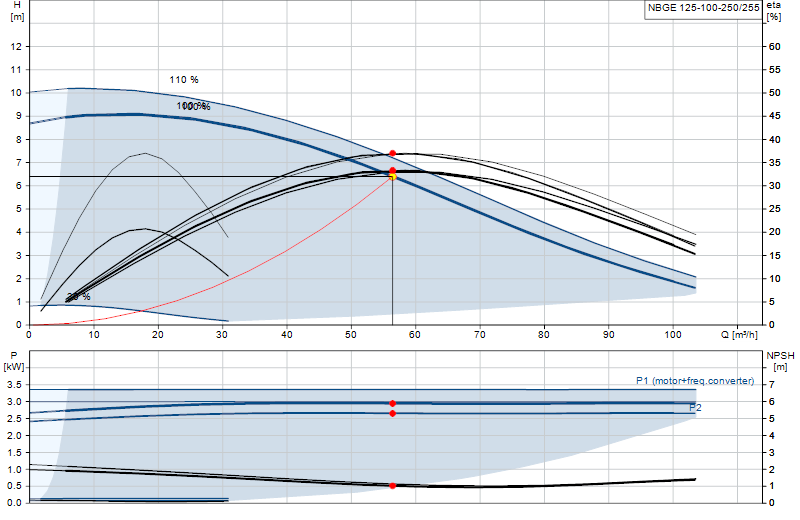800x520 pixels.
Task: Select the yellow duty point marker
Action: tap(392, 177)
